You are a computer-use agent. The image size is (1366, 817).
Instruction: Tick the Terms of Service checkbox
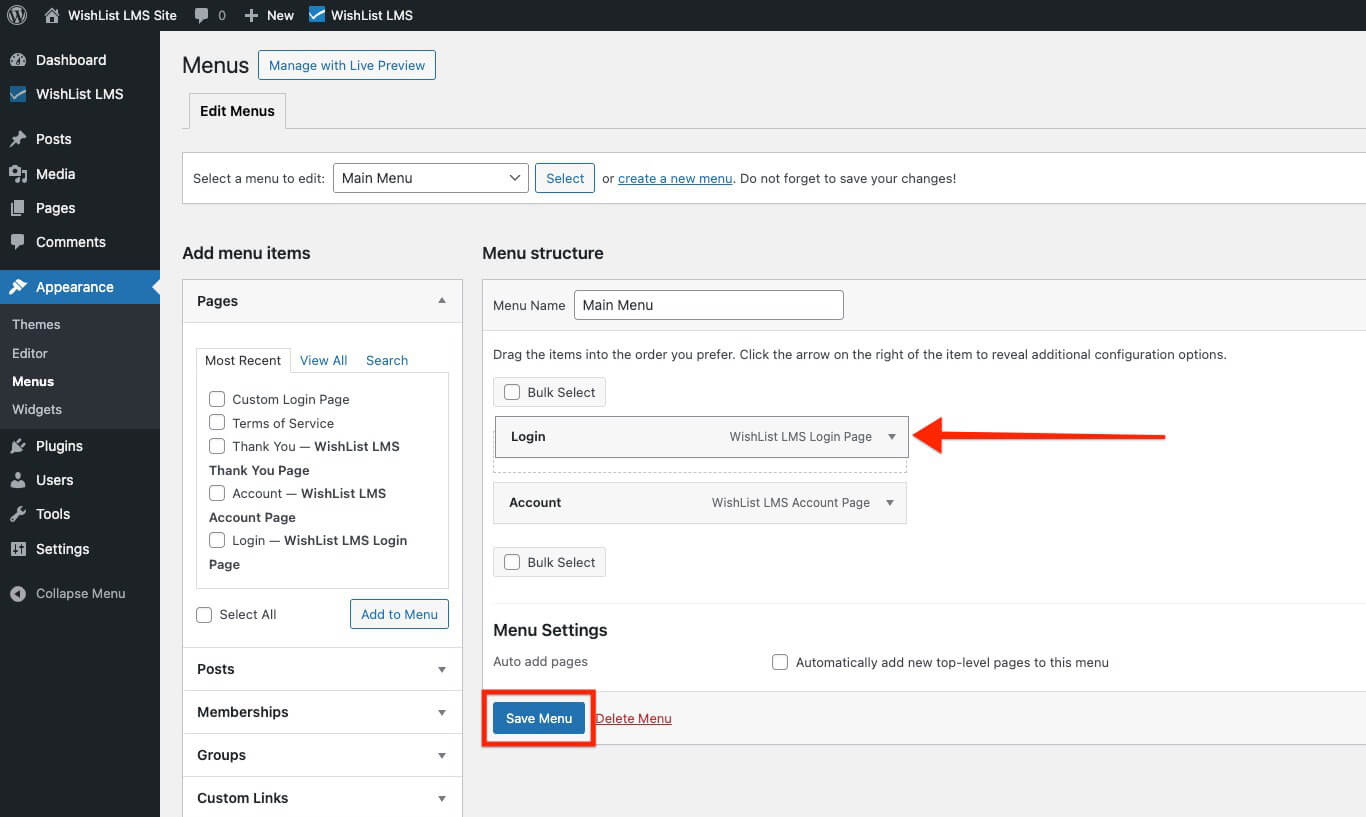(x=217, y=423)
